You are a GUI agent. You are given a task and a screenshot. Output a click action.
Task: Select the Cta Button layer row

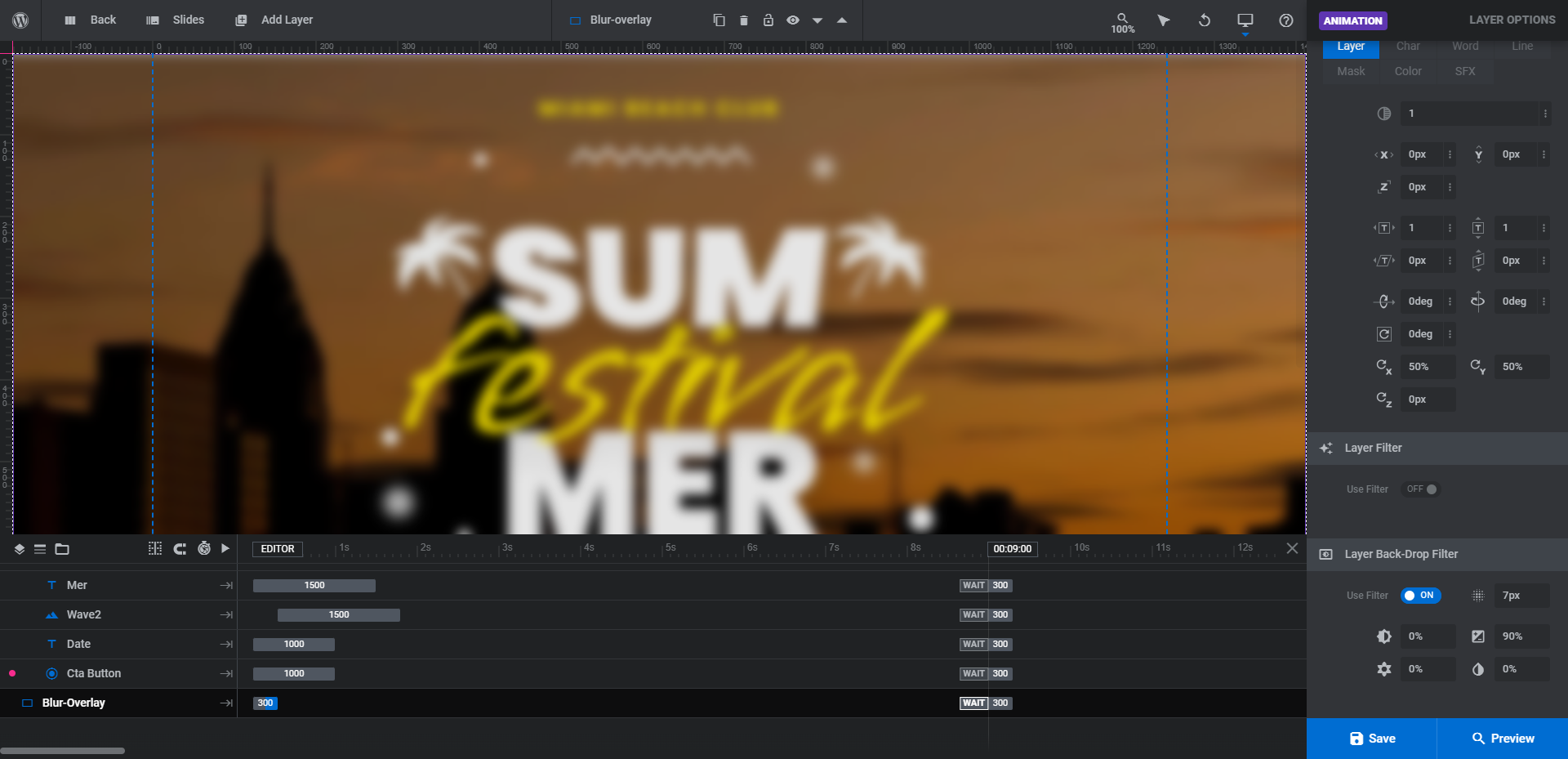118,674
